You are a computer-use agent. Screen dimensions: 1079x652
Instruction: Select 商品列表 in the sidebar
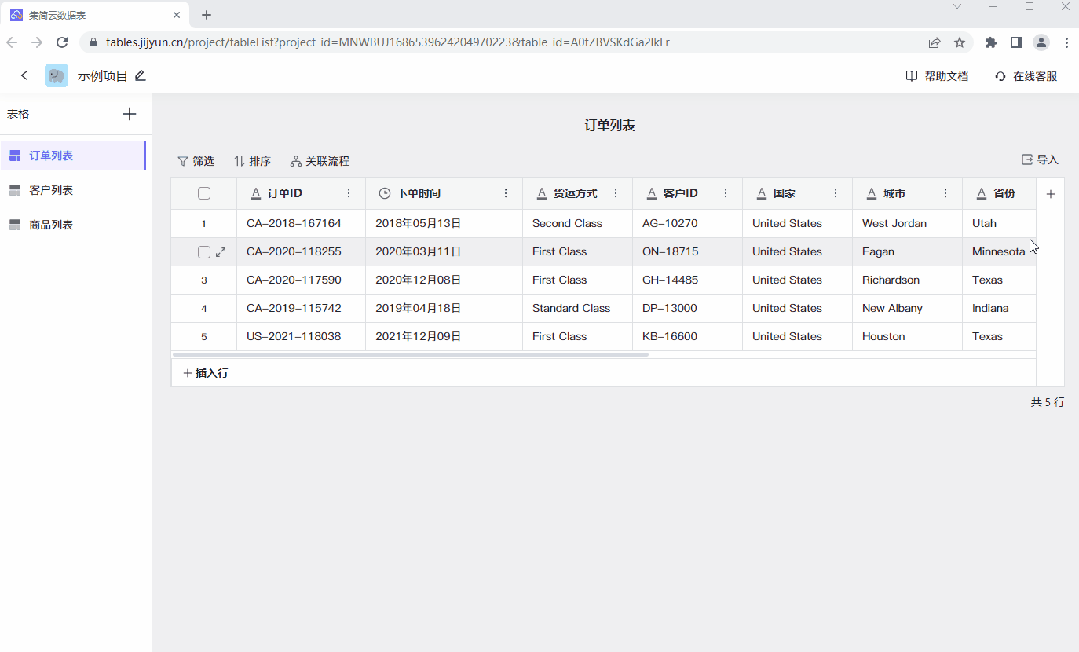(x=73, y=224)
